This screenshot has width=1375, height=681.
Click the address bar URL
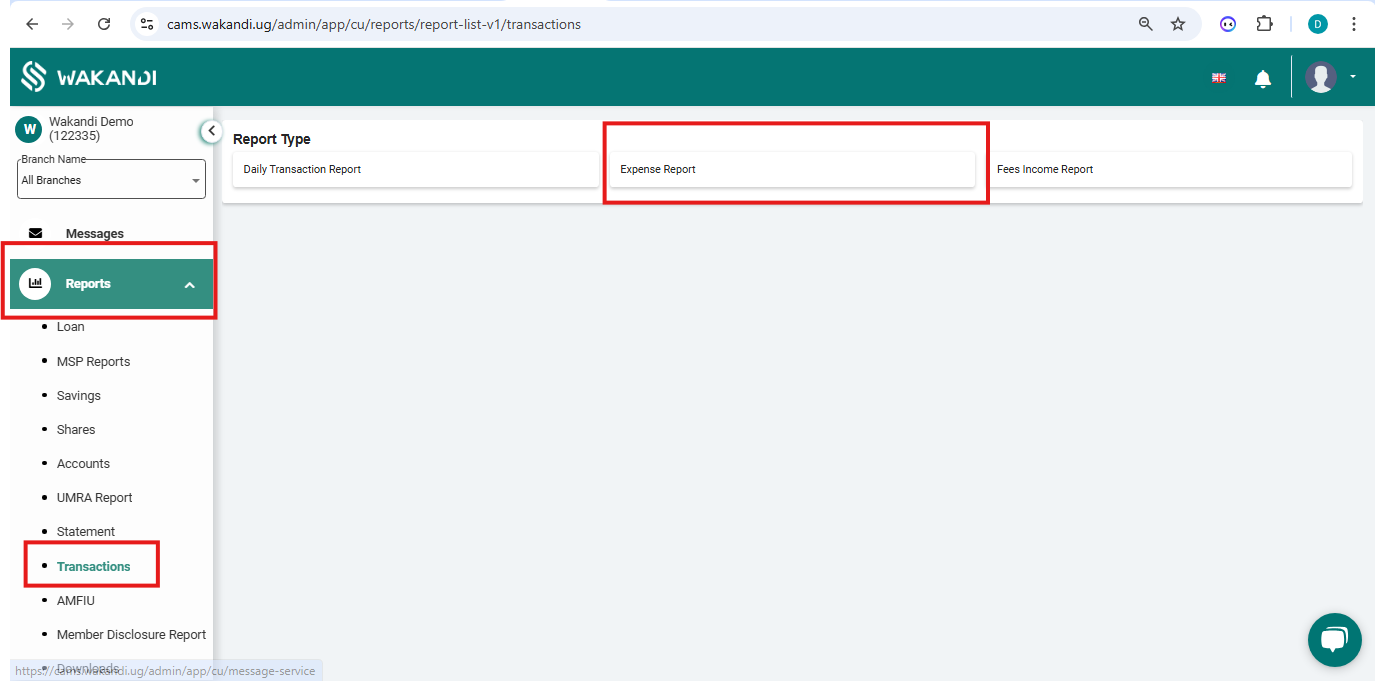(x=373, y=24)
